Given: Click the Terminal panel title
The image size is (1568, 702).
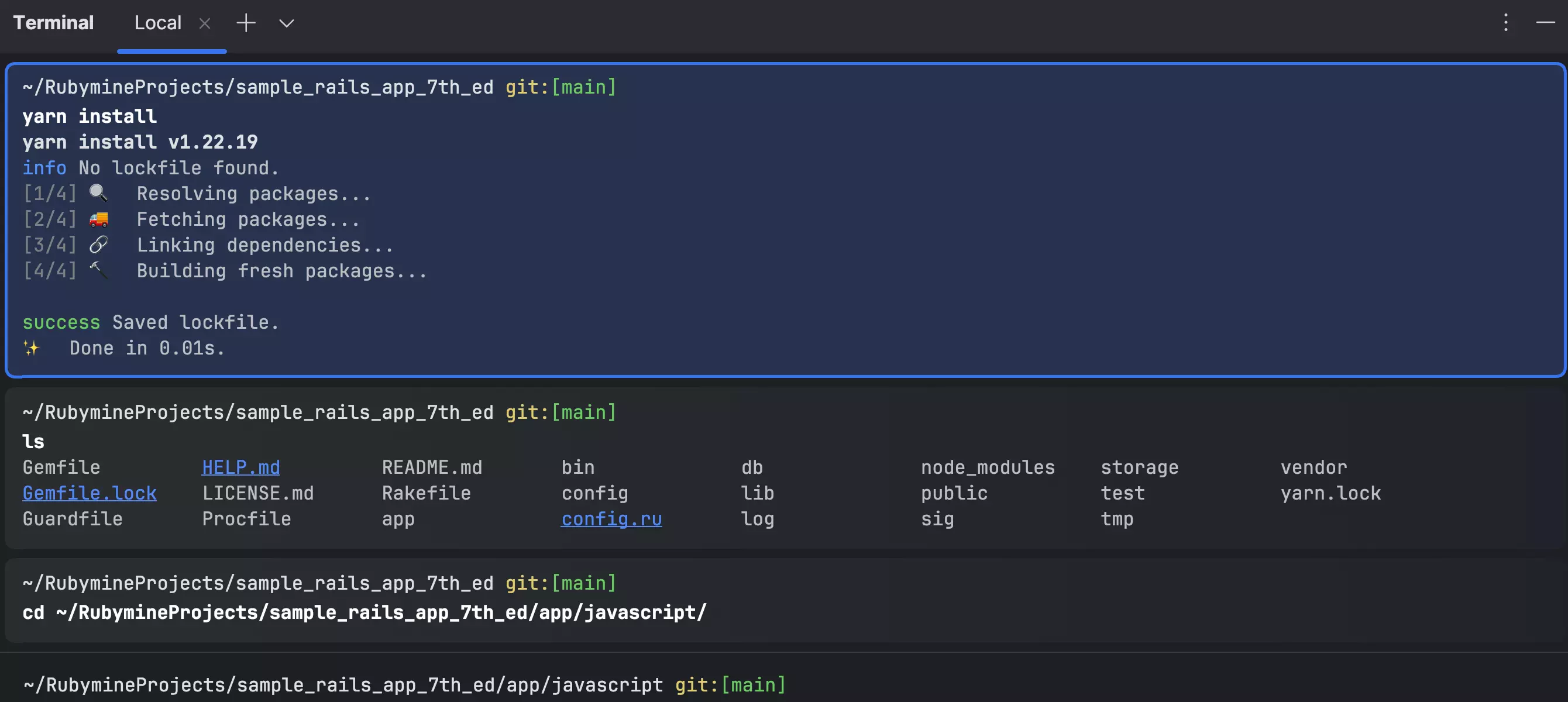Looking at the screenshot, I should click(x=54, y=23).
